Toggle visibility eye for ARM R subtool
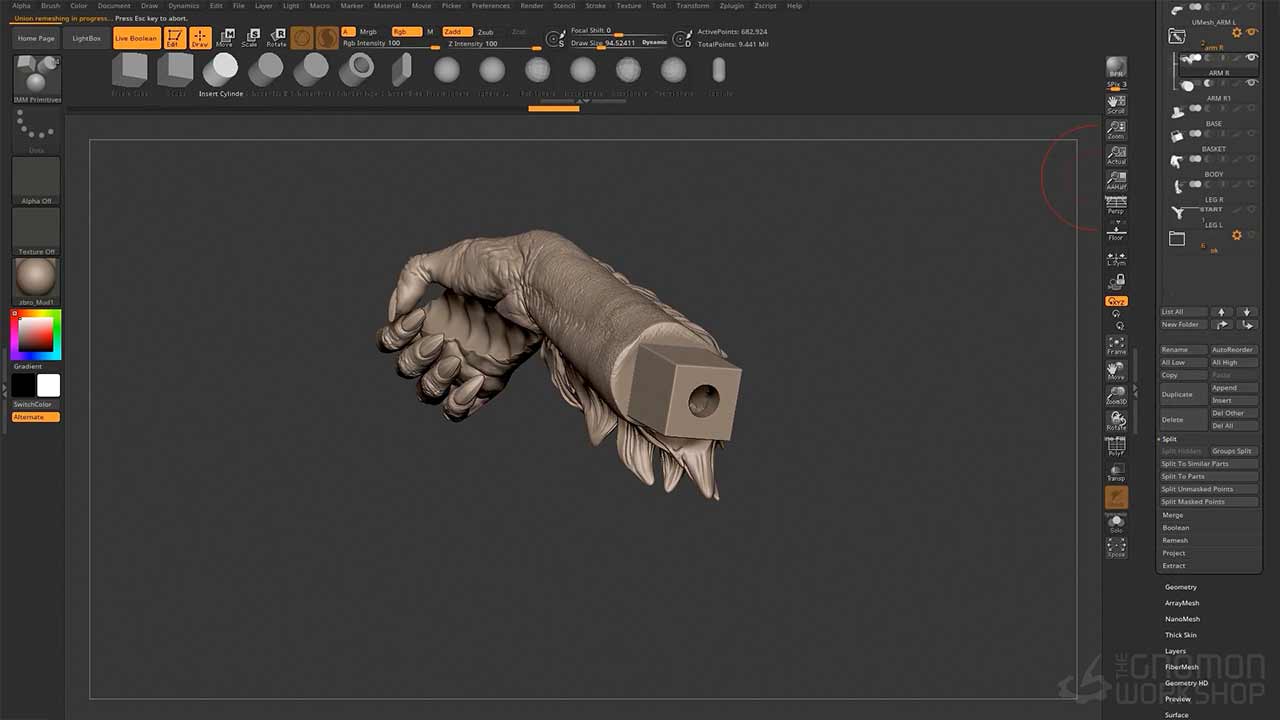1280x720 pixels. (x=1251, y=59)
